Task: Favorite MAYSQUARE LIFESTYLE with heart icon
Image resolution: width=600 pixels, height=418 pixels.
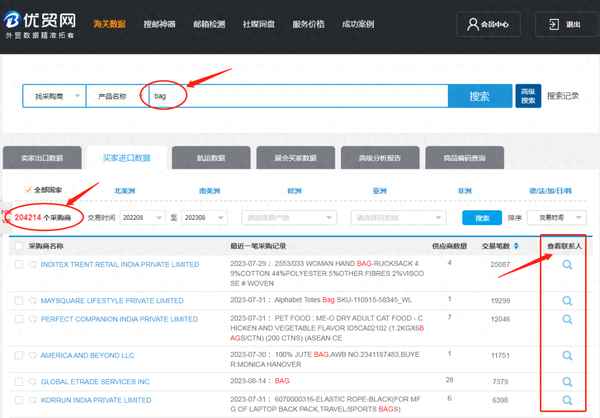Action: click(33, 300)
